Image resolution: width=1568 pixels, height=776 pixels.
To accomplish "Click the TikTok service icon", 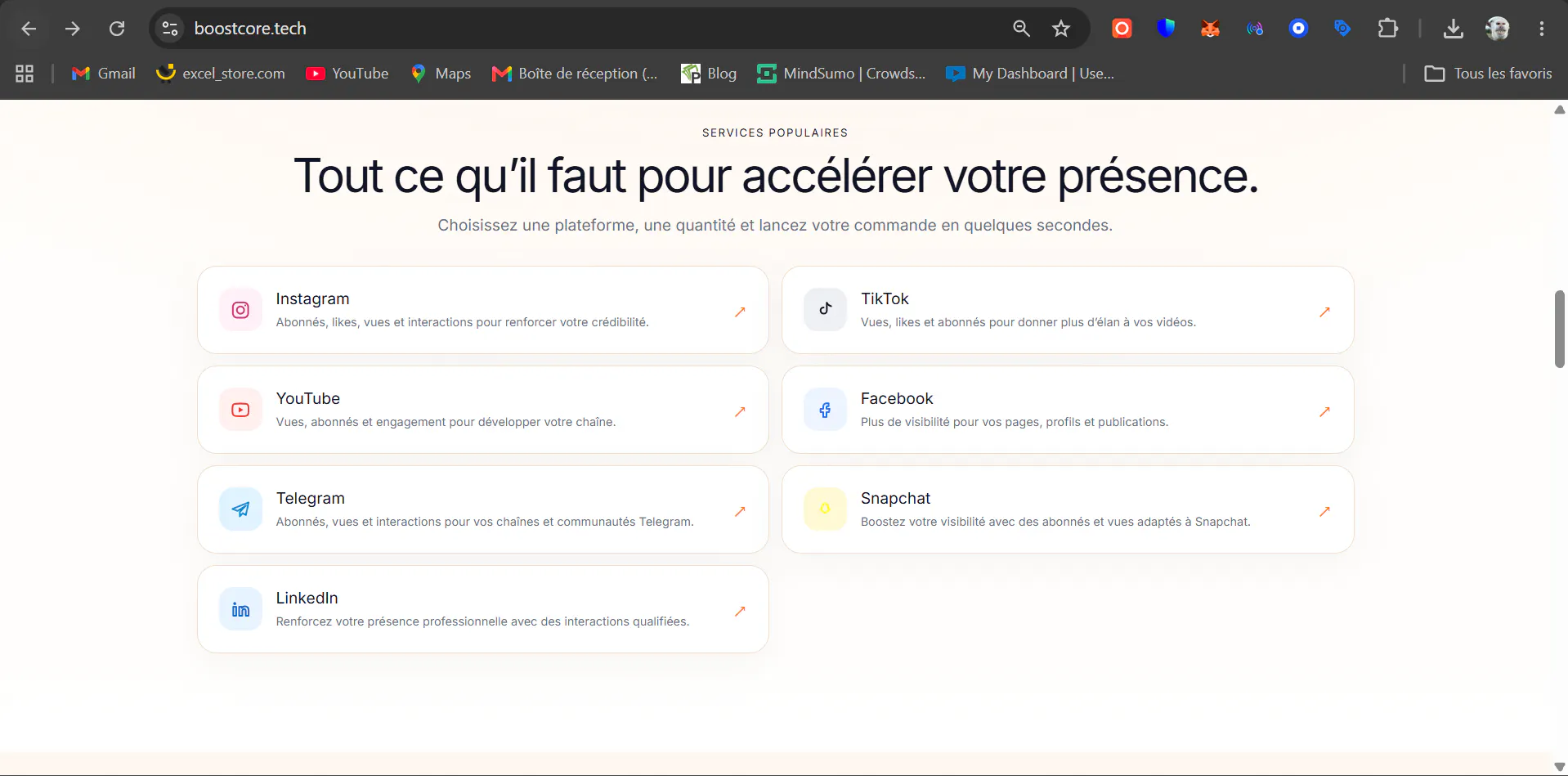I will point(825,310).
